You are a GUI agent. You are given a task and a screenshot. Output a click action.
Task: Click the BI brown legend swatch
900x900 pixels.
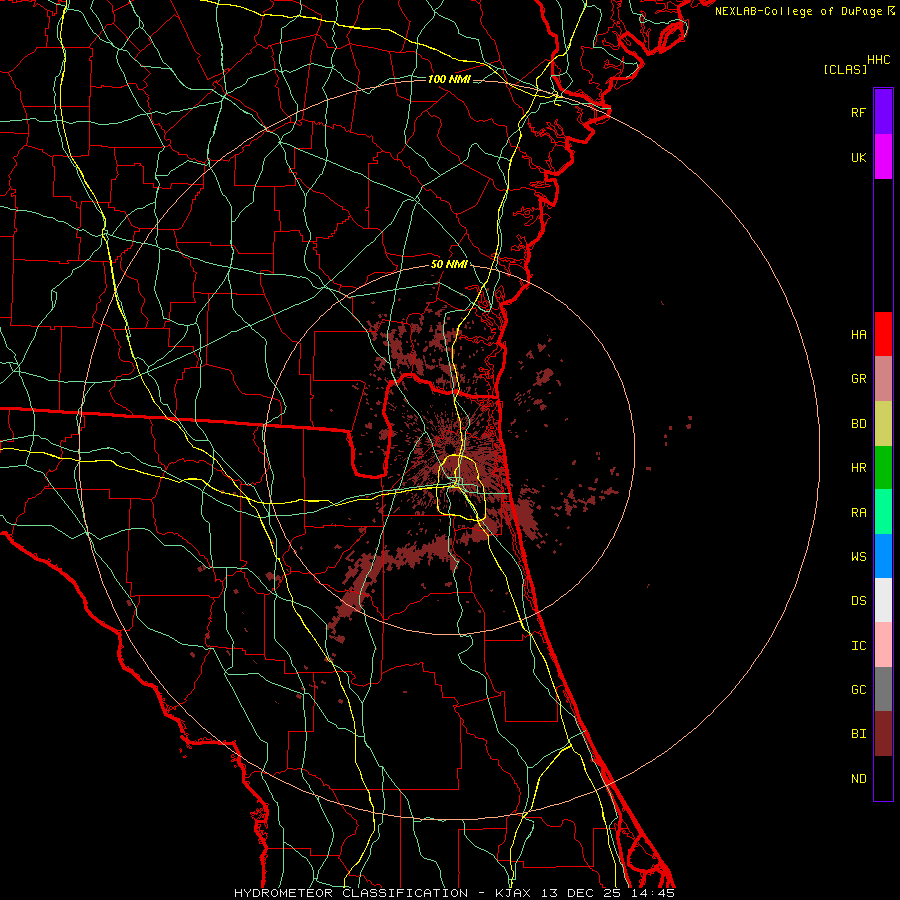883,734
